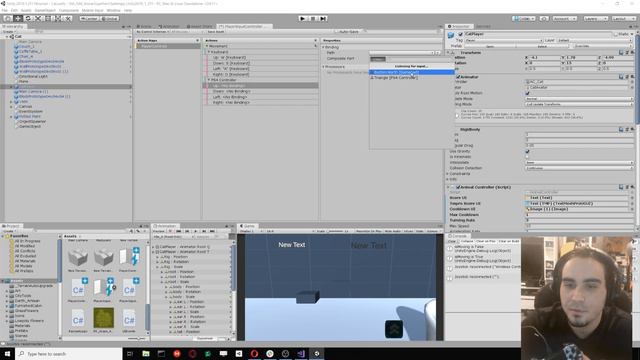Screen dimensions: 640x360
Task: Switch to the Scene tab
Action: [144, 27]
